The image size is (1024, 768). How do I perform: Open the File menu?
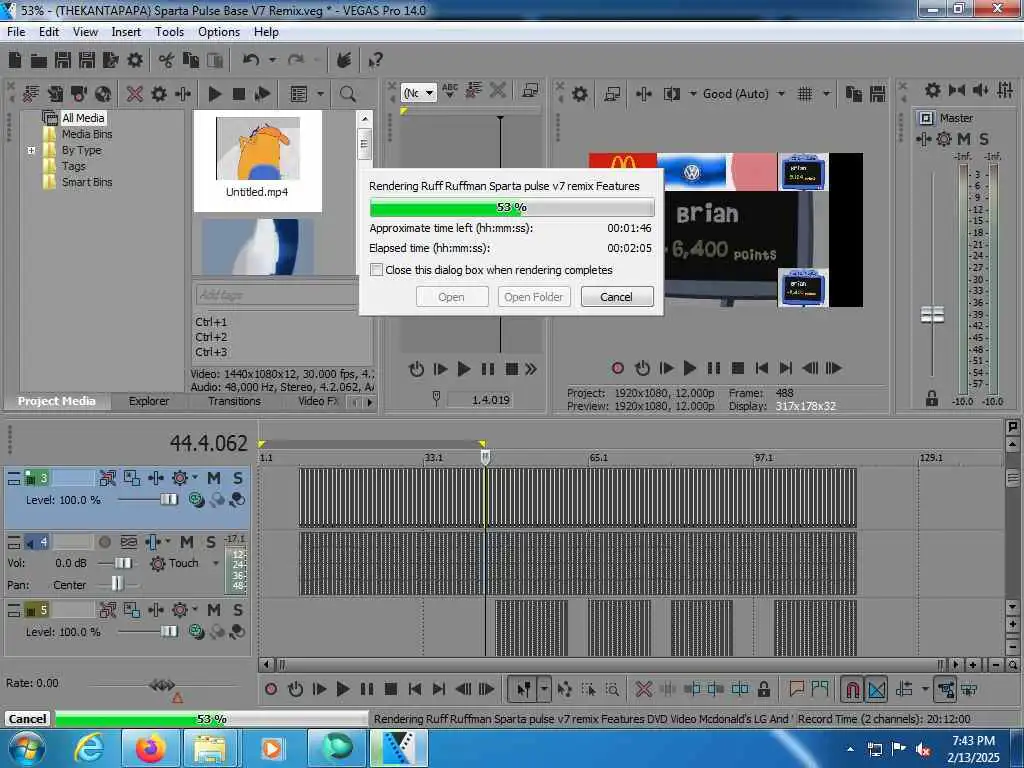pos(16,32)
